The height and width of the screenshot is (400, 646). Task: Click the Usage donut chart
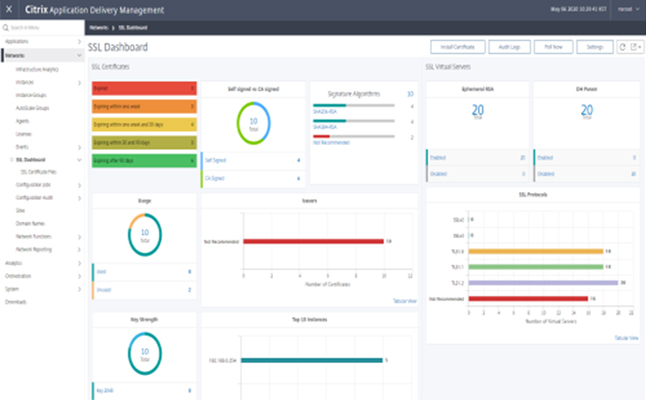144,239
